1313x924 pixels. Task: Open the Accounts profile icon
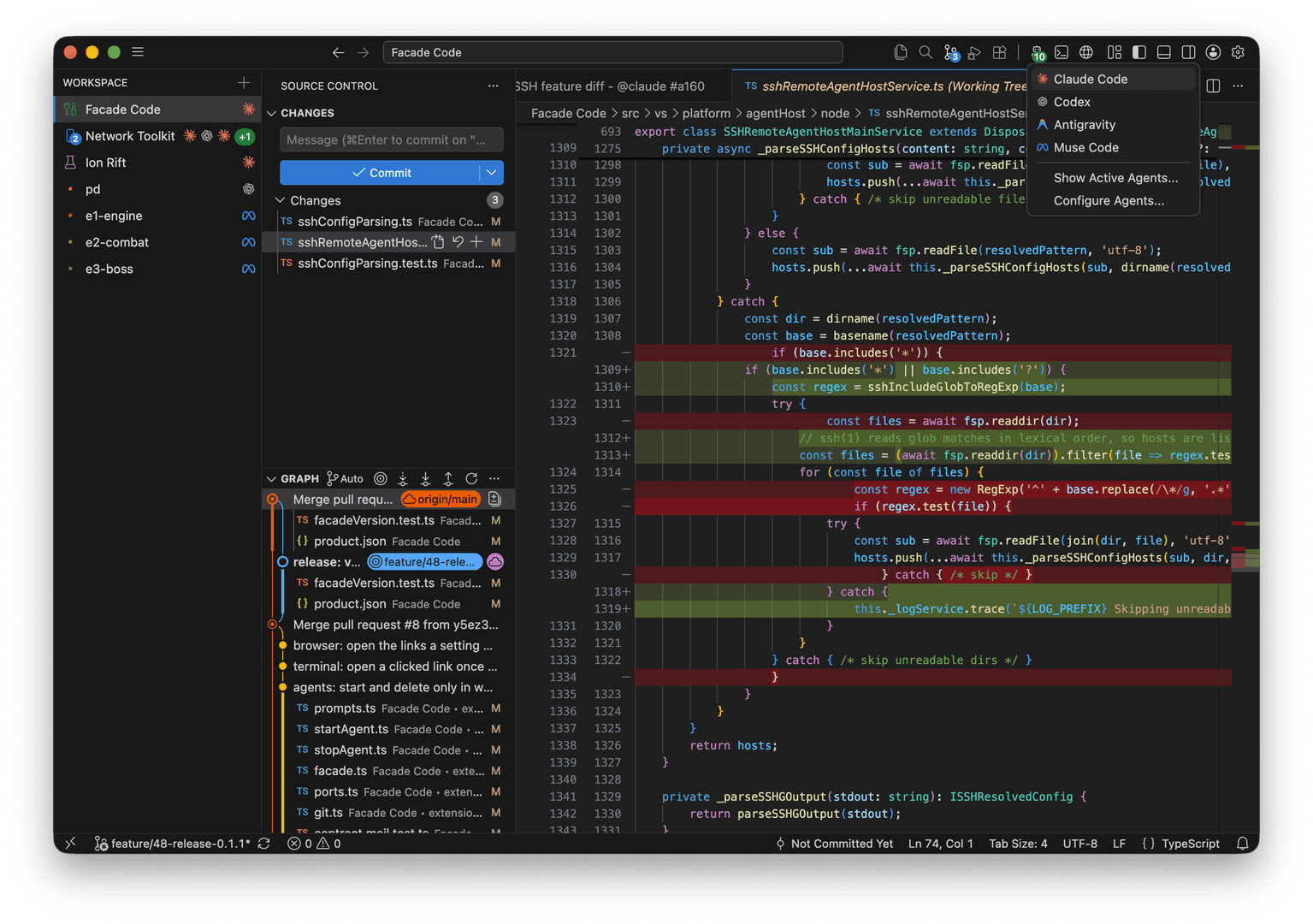tap(1213, 52)
